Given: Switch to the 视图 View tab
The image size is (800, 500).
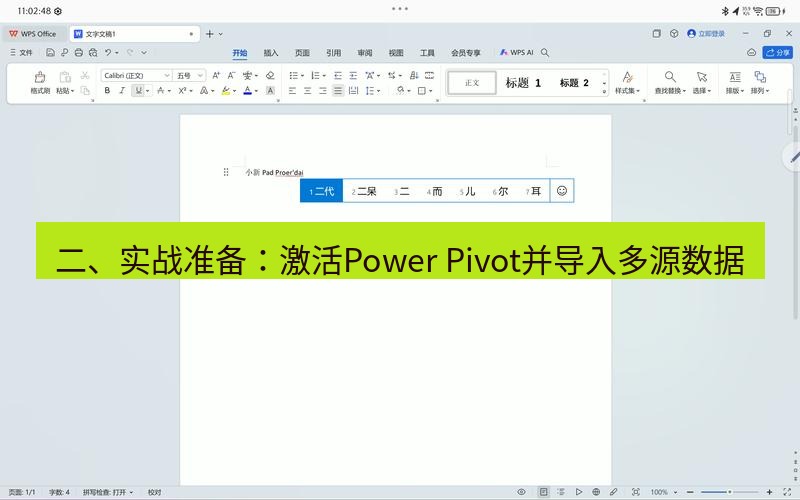Looking at the screenshot, I should [396, 53].
